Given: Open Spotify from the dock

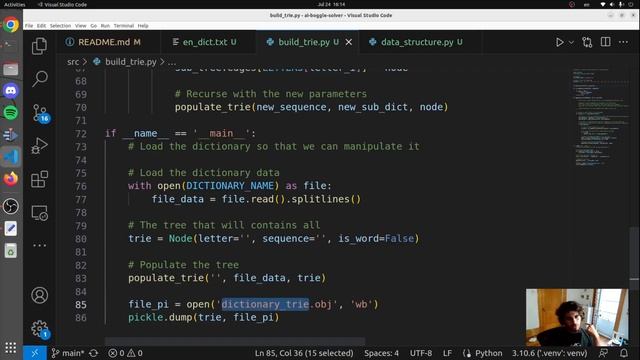Looking at the screenshot, I should [x=11, y=112].
